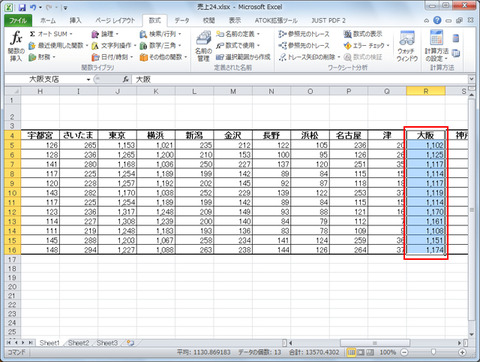Switch to the Insert (挿入) tab

coord(75,21)
